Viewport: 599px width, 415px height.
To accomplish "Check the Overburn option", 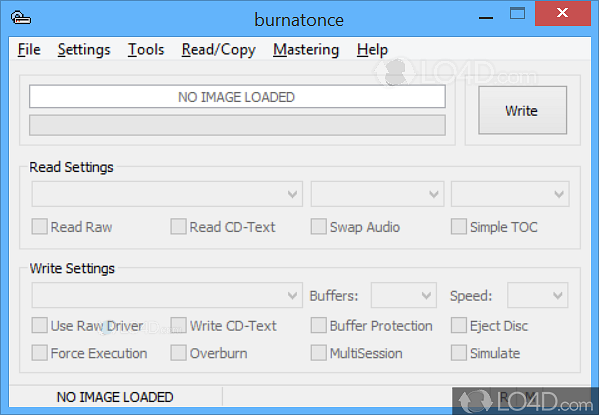I will 178,353.
